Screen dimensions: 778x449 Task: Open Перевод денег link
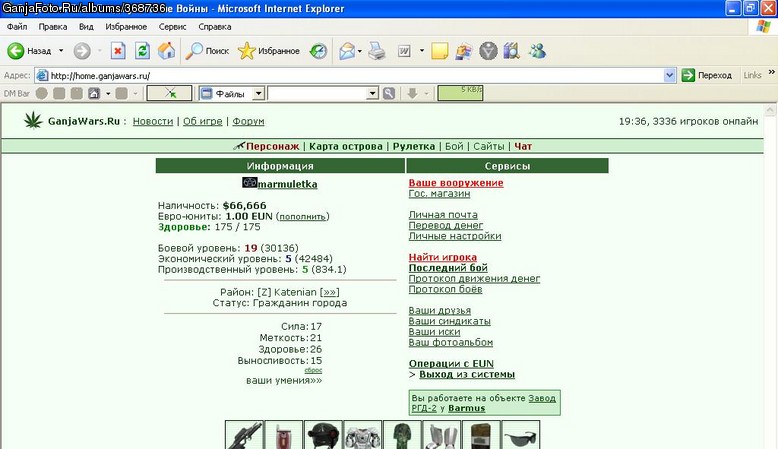pos(446,225)
